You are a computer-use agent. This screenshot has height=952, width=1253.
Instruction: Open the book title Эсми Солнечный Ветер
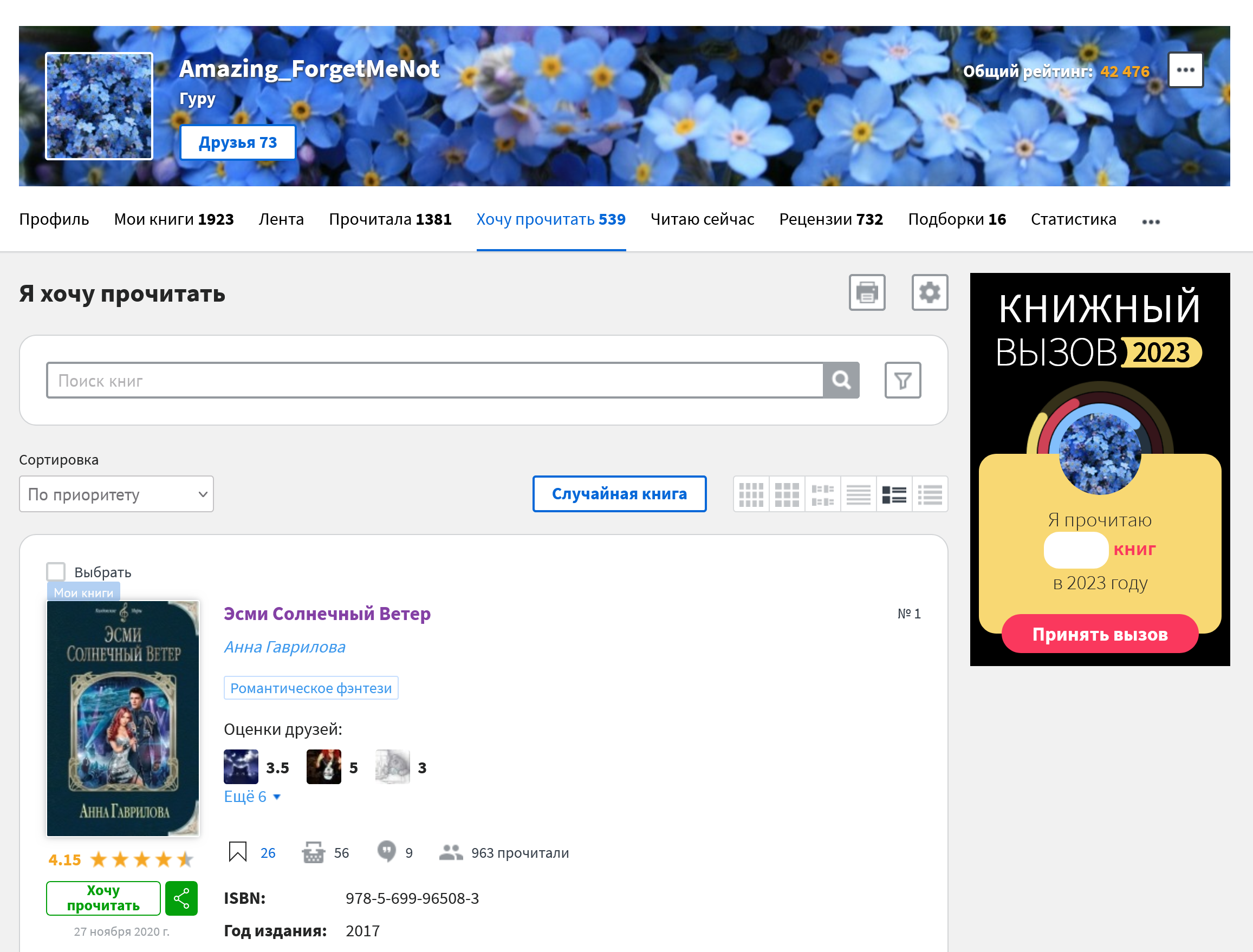click(x=327, y=614)
